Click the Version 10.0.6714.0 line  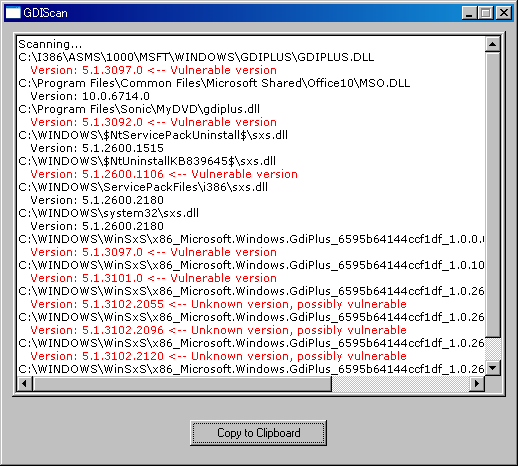(90, 96)
